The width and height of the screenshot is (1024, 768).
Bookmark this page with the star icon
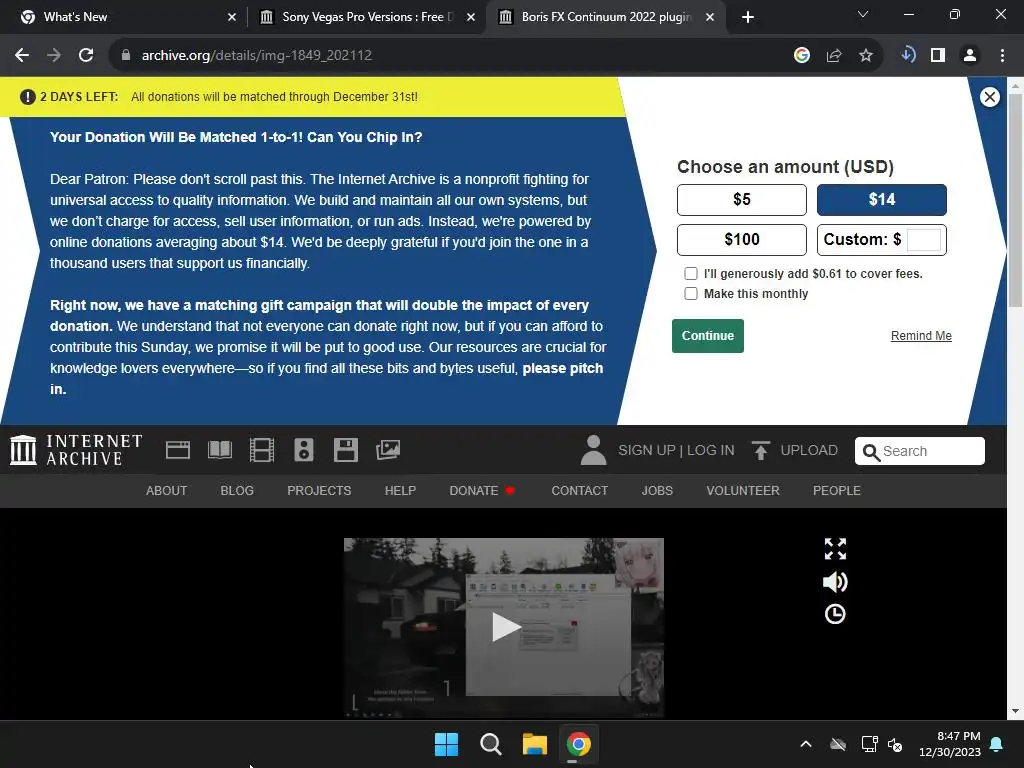(x=865, y=56)
